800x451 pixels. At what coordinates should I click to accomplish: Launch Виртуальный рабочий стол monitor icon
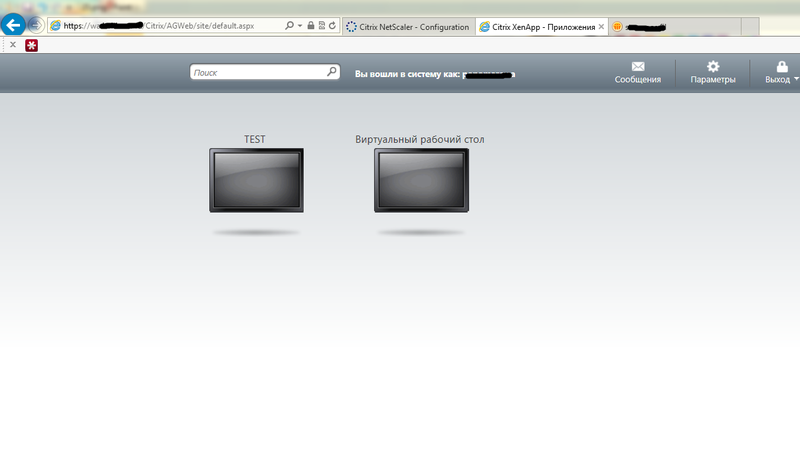tap(421, 180)
